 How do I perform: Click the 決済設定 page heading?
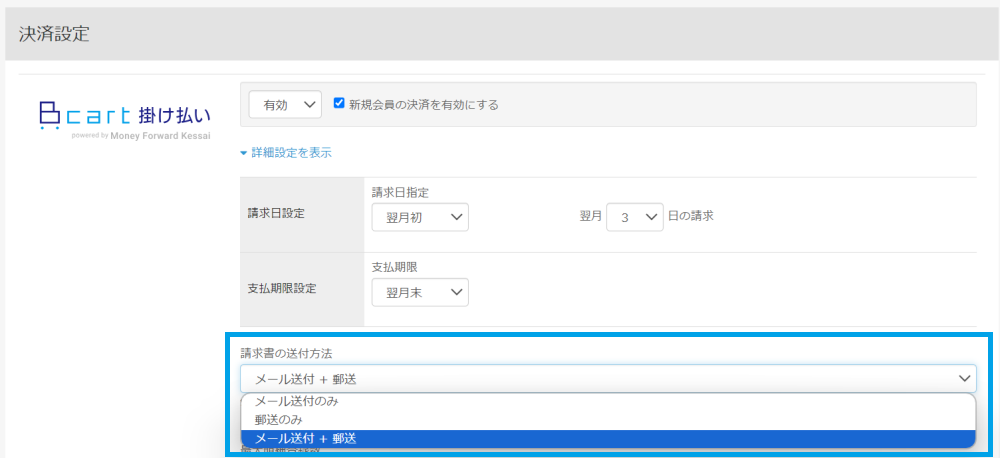click(54, 34)
